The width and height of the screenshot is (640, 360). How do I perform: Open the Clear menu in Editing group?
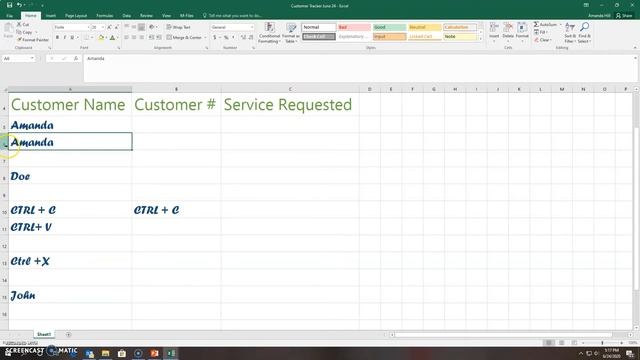pyautogui.click(x=542, y=40)
